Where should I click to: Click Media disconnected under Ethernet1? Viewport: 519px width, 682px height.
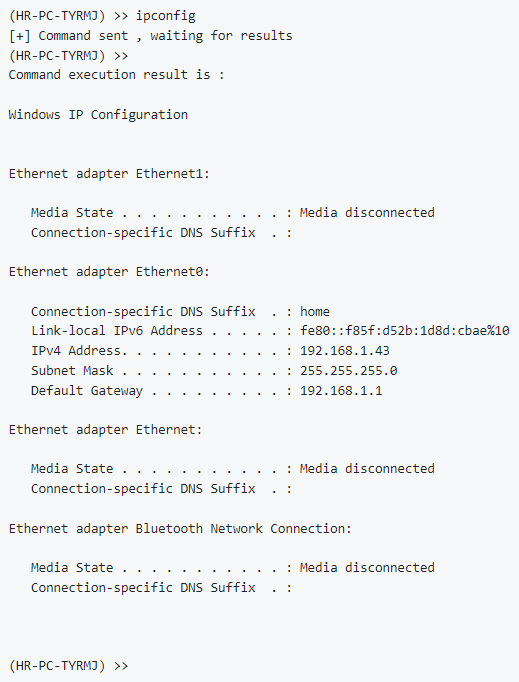pyautogui.click(x=367, y=212)
